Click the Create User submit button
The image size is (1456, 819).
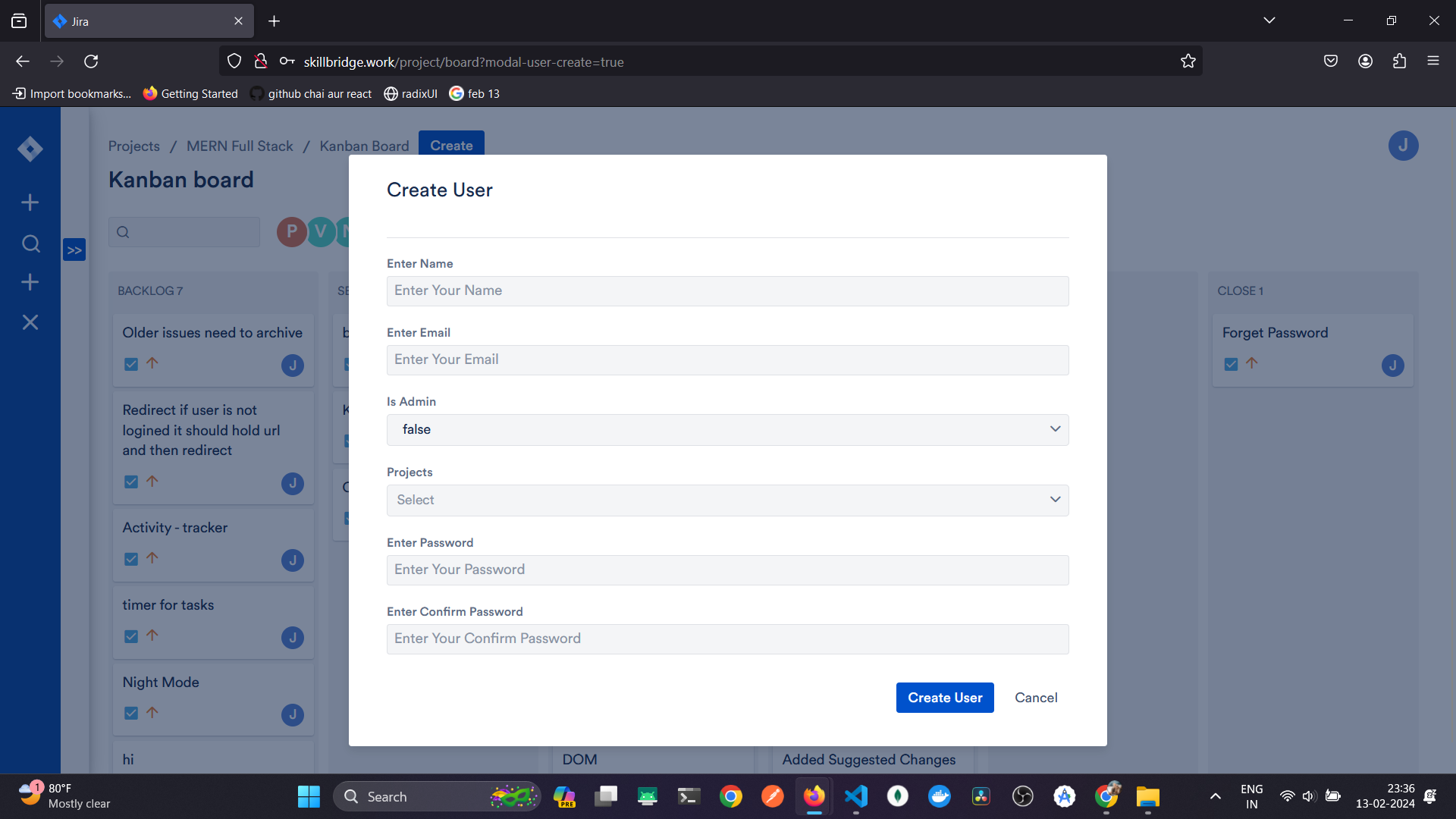point(944,698)
